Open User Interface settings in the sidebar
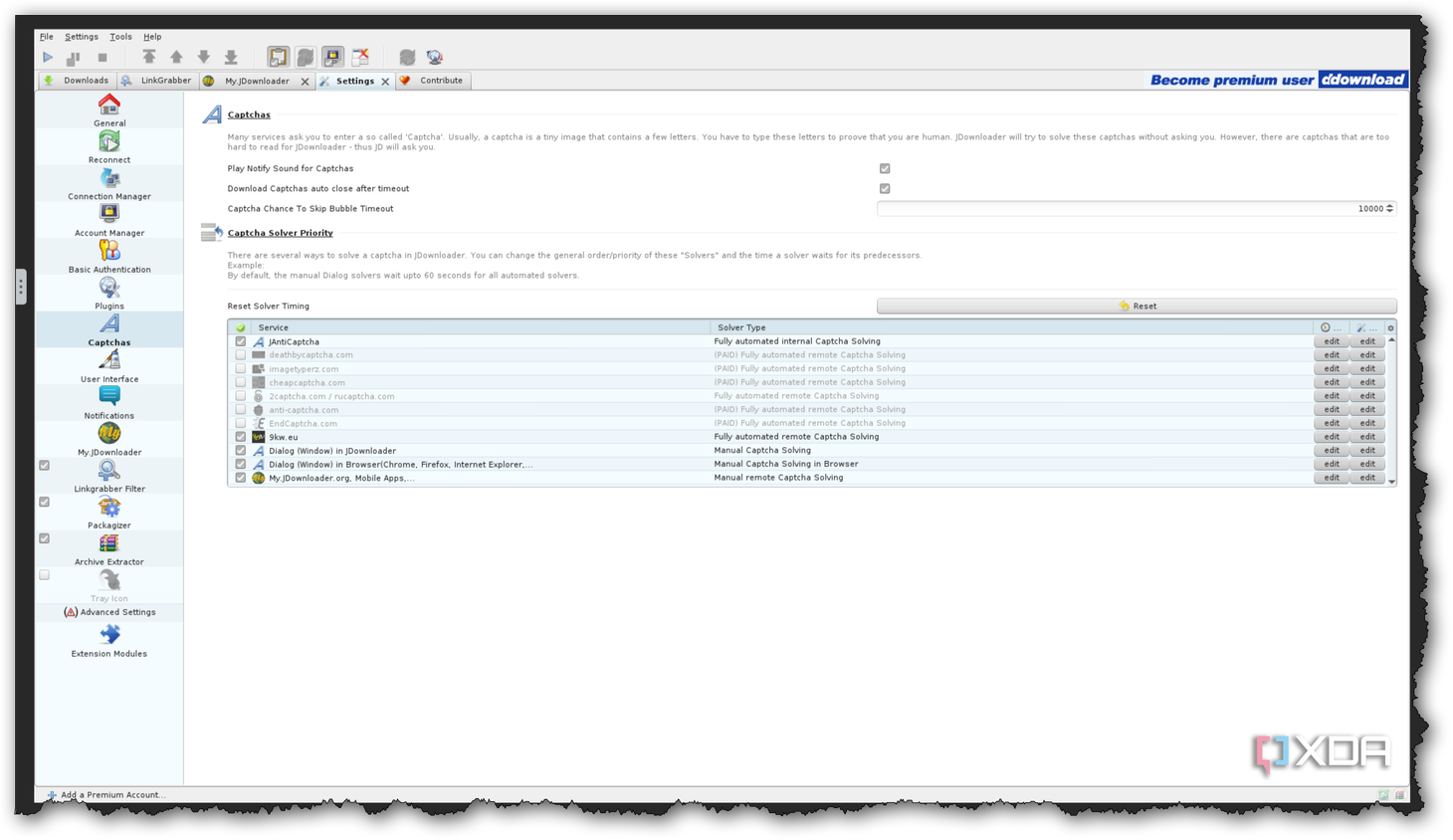1453x840 pixels. click(109, 366)
